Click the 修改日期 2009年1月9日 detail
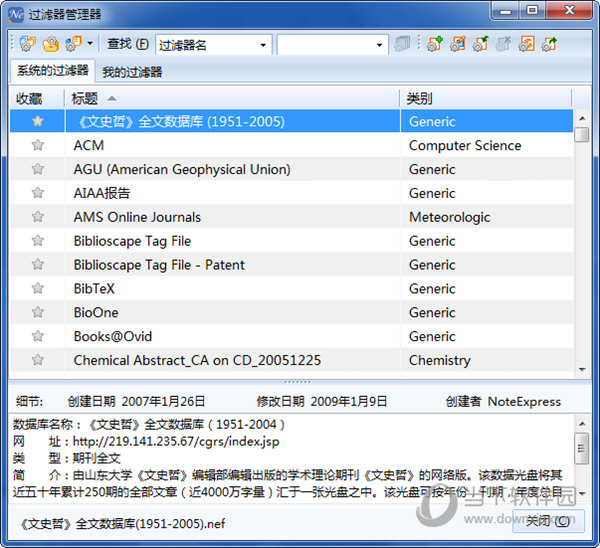The height and width of the screenshot is (548, 600). point(322,401)
